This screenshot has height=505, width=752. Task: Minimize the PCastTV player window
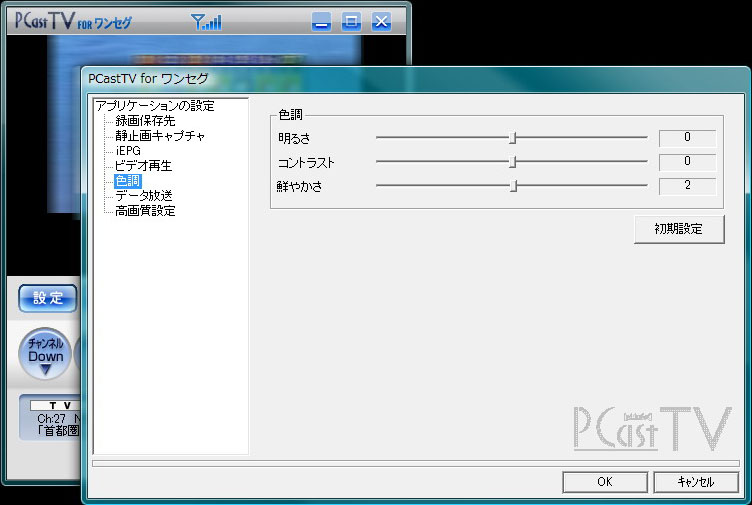point(321,21)
